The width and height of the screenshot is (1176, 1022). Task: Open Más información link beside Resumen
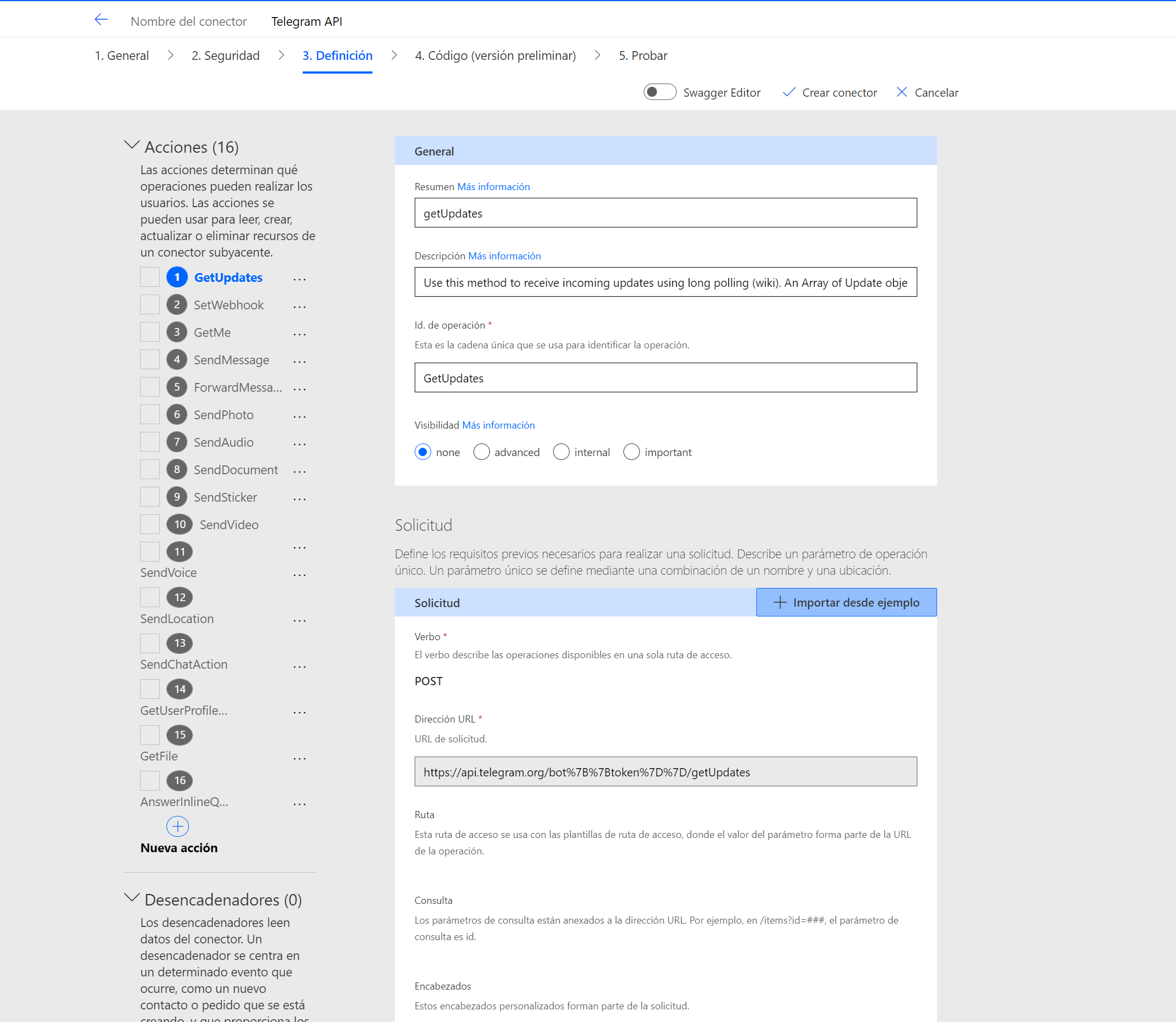click(493, 186)
